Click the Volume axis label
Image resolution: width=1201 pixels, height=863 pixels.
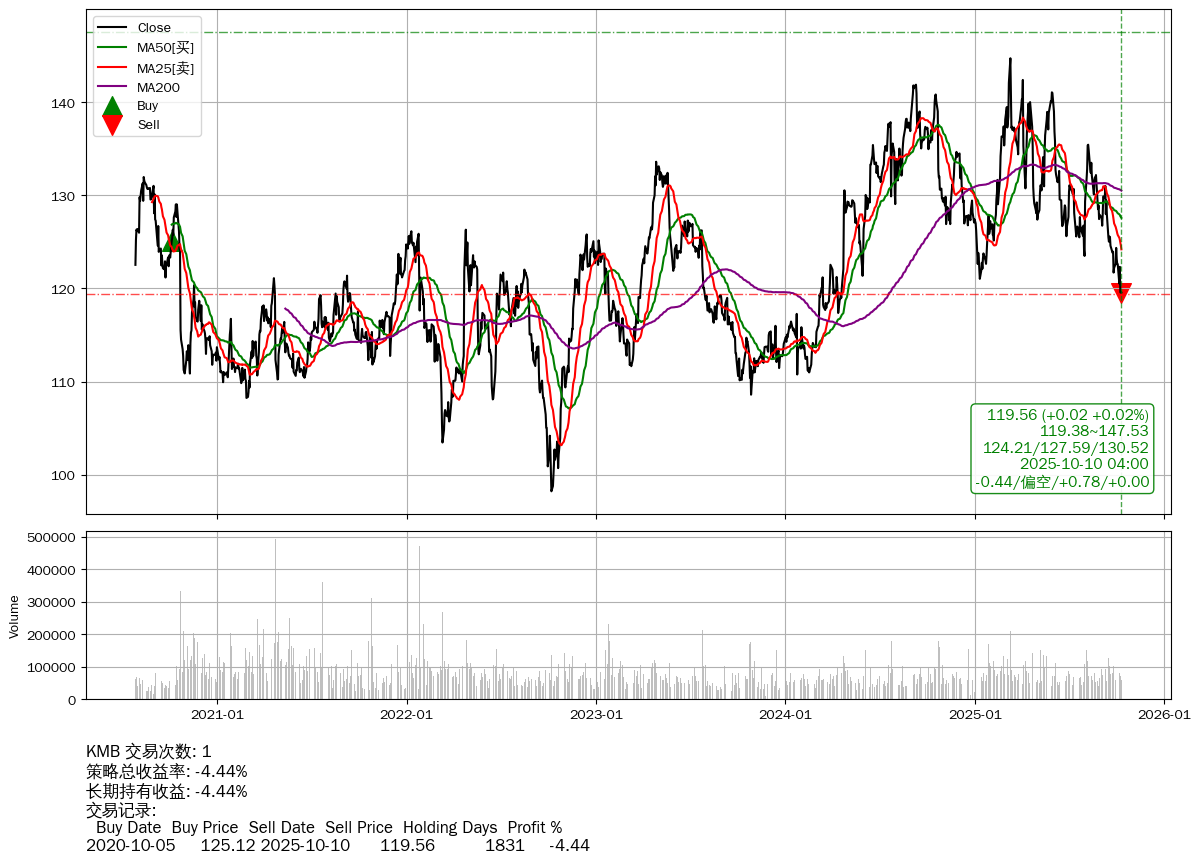14,616
